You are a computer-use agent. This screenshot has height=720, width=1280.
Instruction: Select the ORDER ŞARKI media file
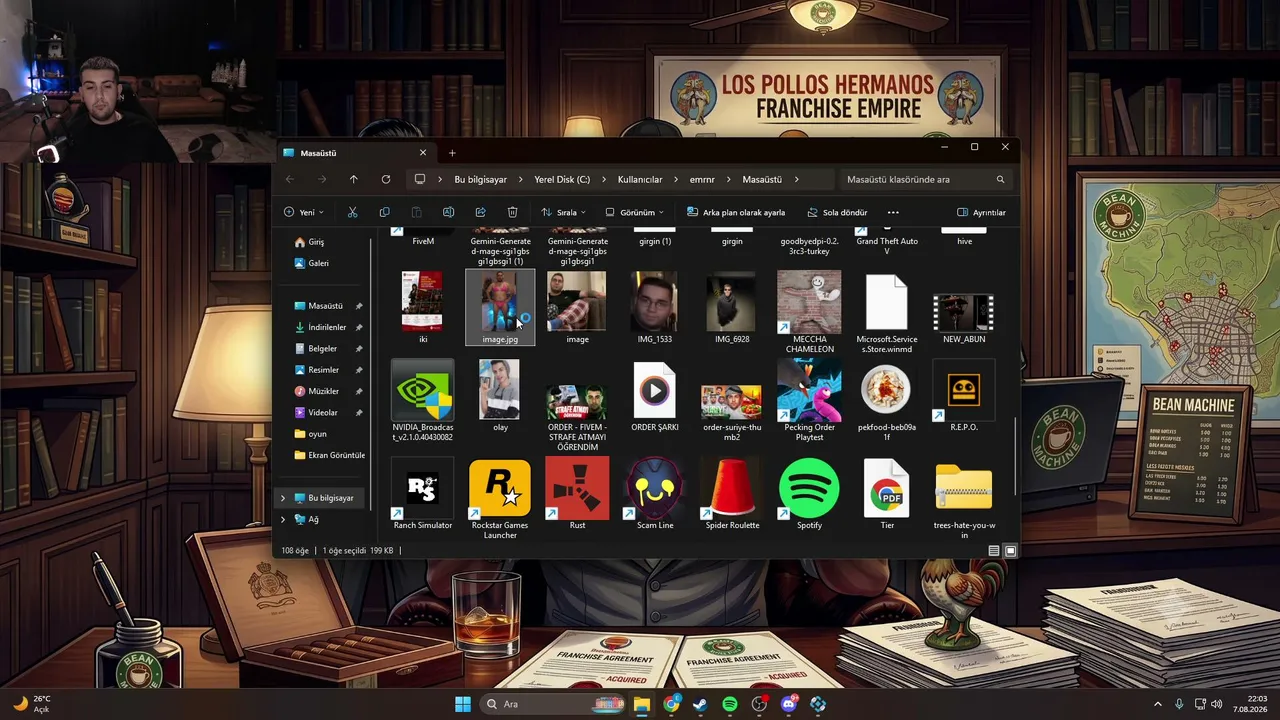pyautogui.click(x=655, y=396)
